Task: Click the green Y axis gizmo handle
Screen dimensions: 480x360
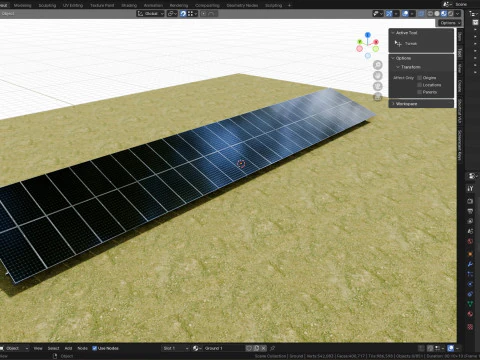Action: 360,42
